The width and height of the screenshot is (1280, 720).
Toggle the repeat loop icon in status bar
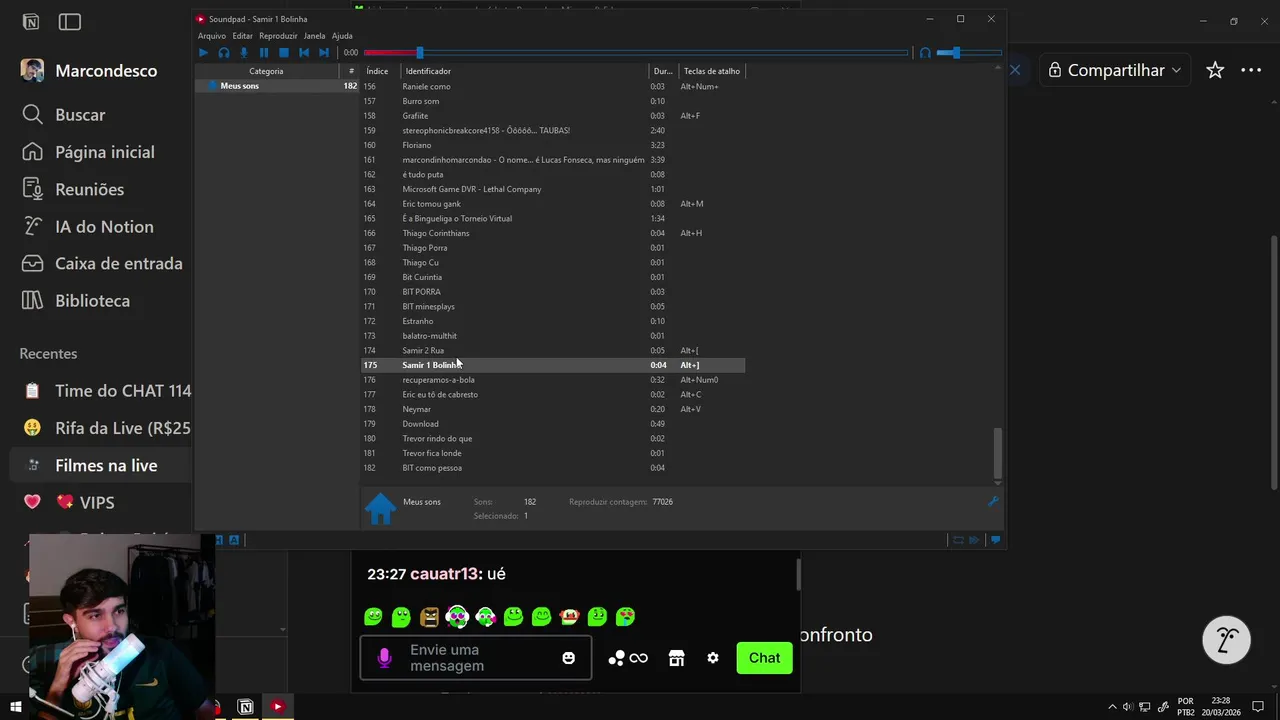click(958, 540)
